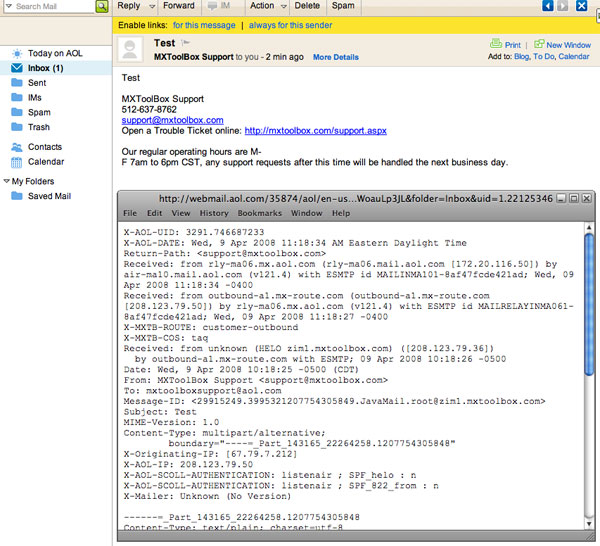Flag the Test message

[186, 44]
